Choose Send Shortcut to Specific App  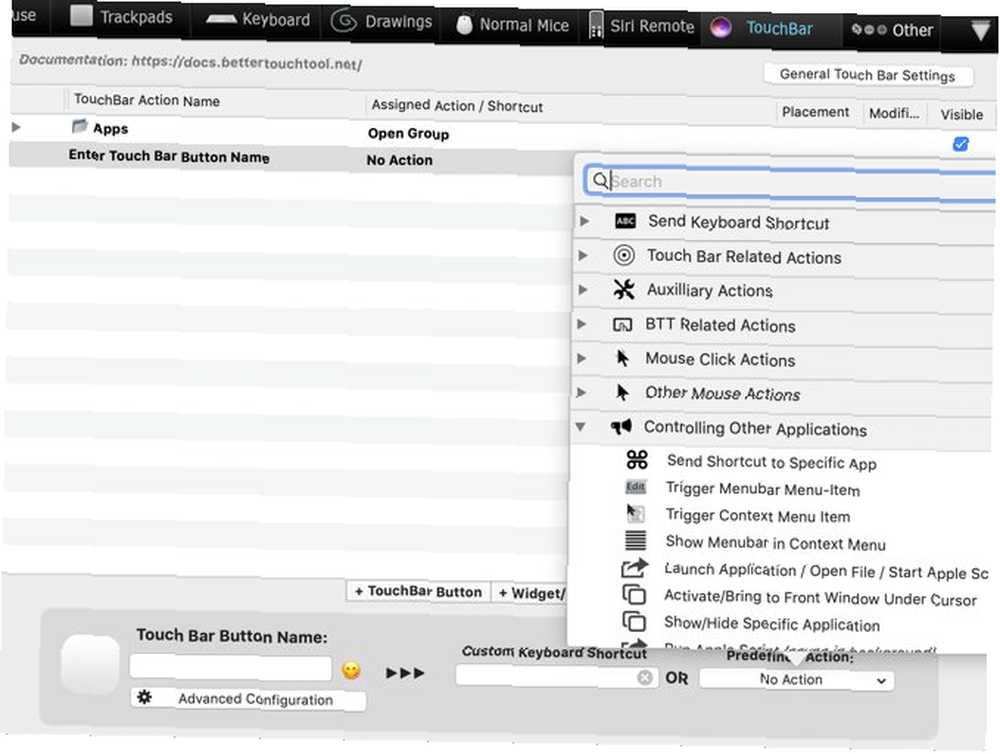[x=772, y=462]
